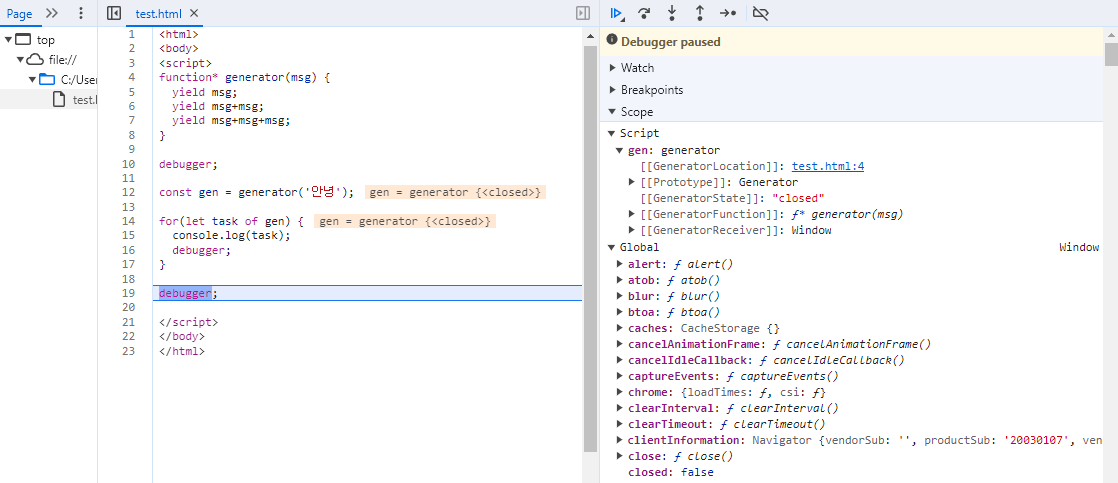This screenshot has width=1118, height=483.
Task: Expand cancelAnimationFrame entry
Action: [x=620, y=344]
